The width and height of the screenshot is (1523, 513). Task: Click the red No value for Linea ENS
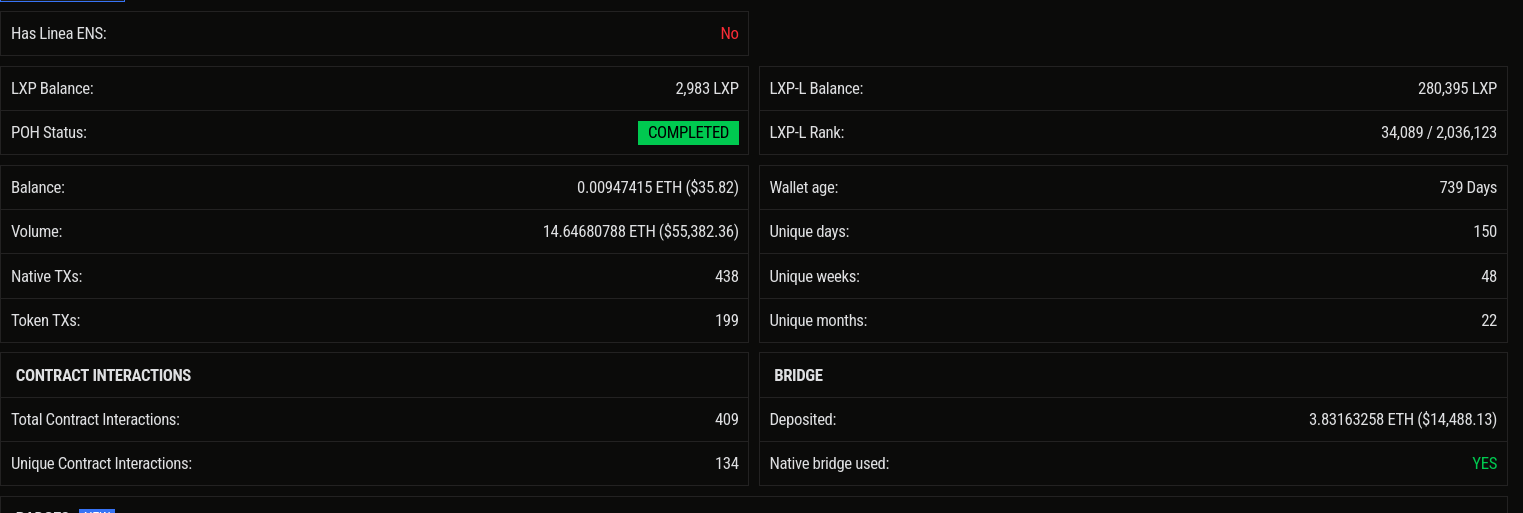coord(729,34)
